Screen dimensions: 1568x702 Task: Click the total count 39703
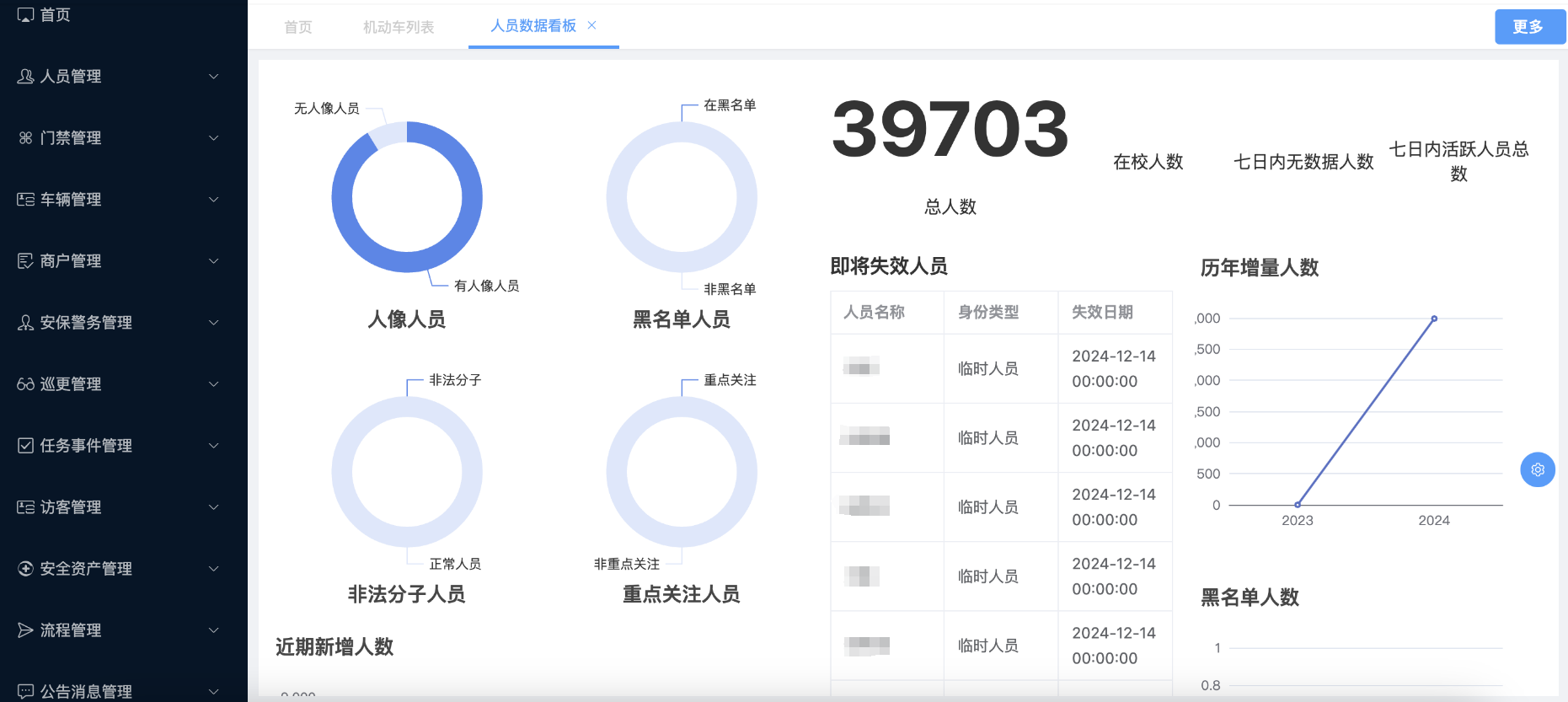[x=950, y=130]
